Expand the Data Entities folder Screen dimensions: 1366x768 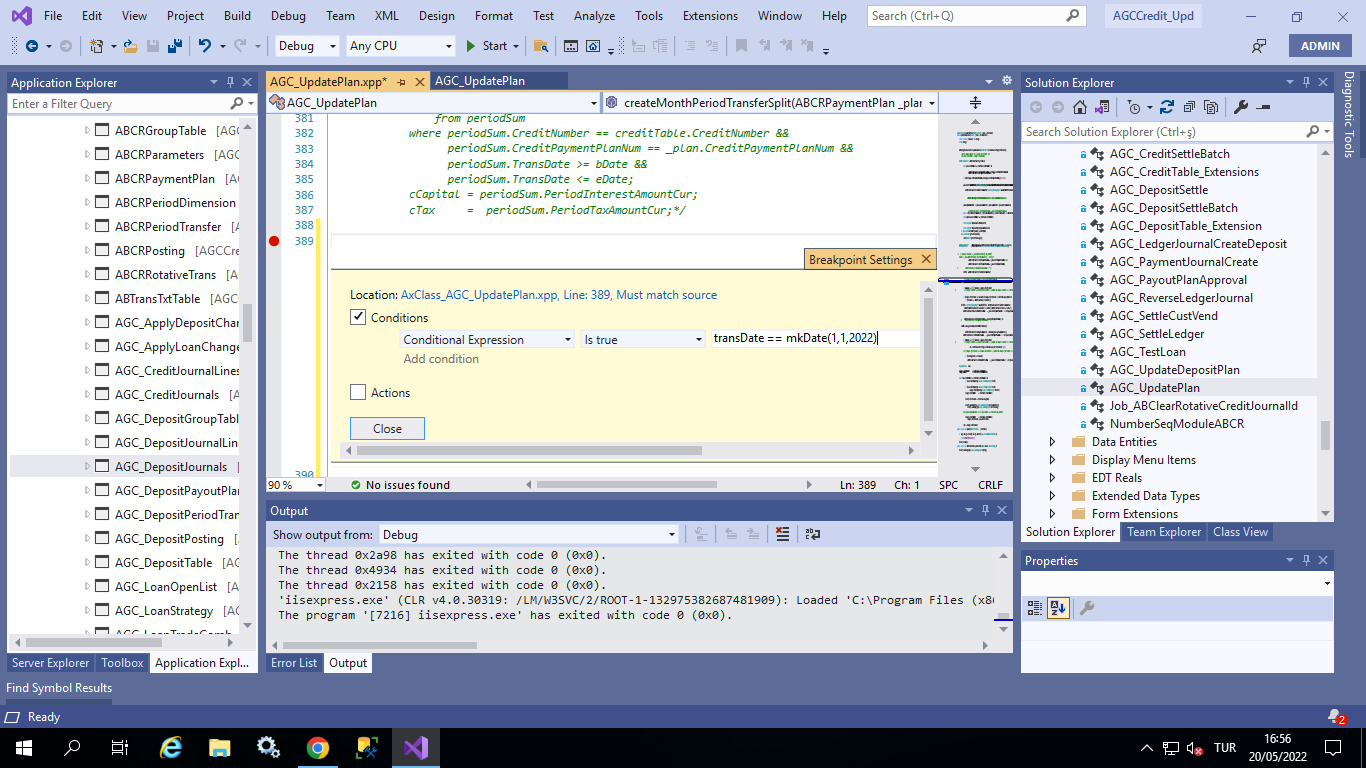coord(1052,442)
